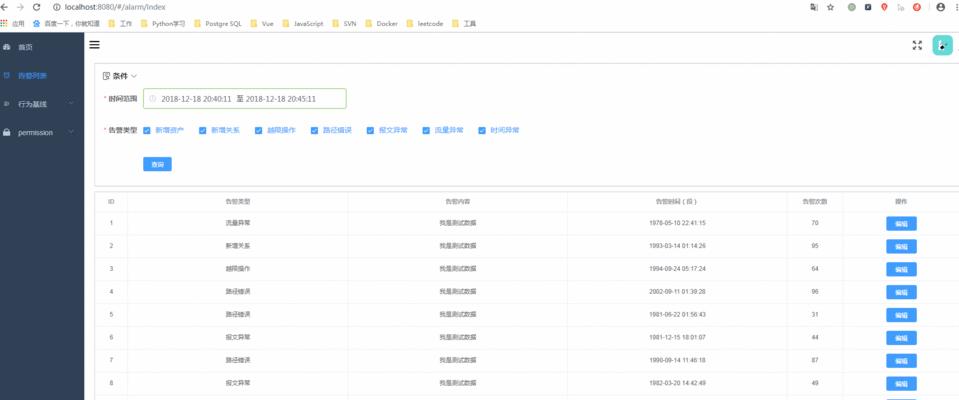
Task: Uncheck the 越限操作 checkbox
Action: [x=259, y=130]
